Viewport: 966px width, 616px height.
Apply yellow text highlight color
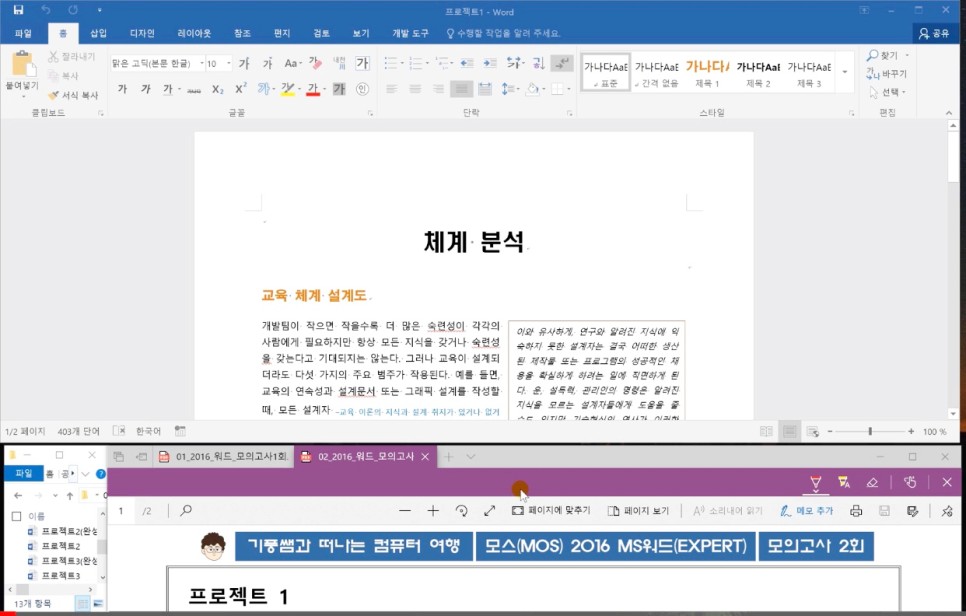coord(287,89)
